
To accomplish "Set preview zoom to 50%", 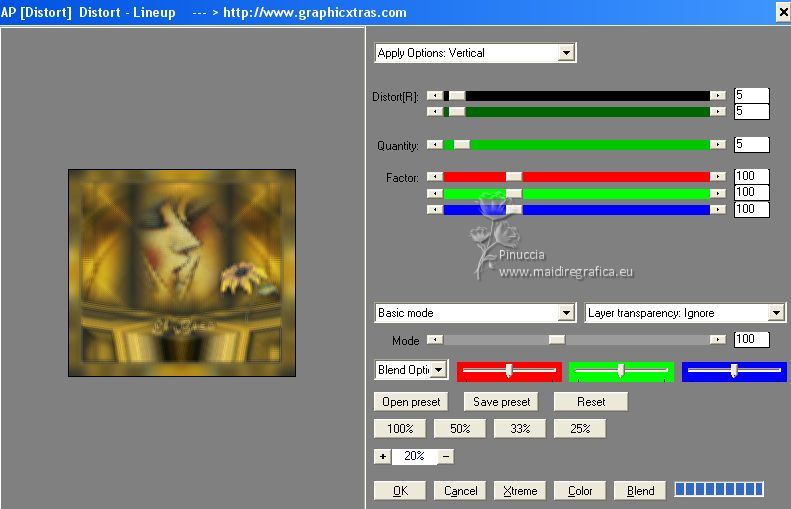I will pos(460,429).
